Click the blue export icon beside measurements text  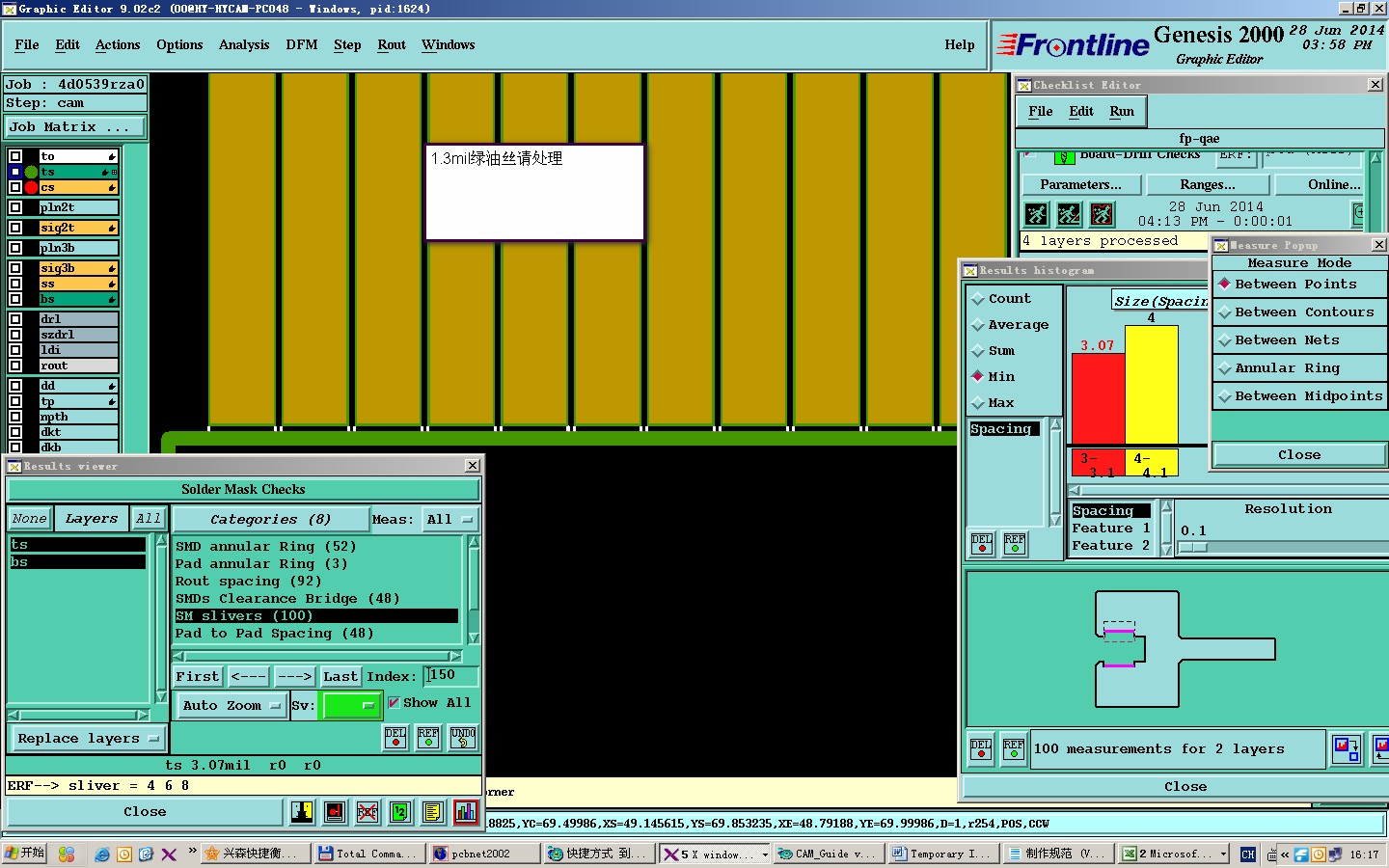(1346, 749)
